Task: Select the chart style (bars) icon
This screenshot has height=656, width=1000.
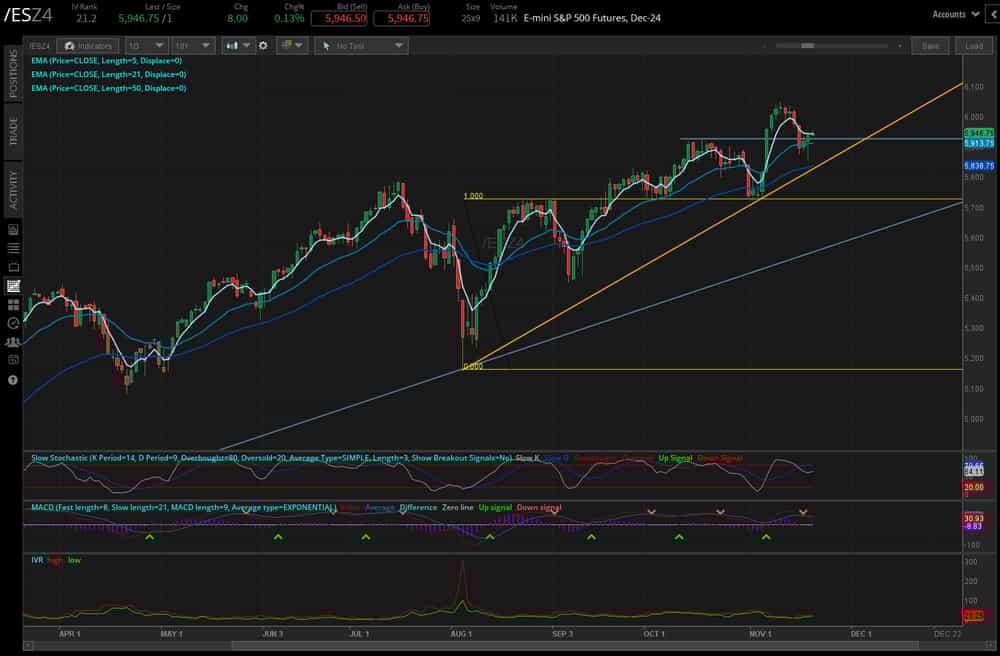Action: tap(230, 45)
